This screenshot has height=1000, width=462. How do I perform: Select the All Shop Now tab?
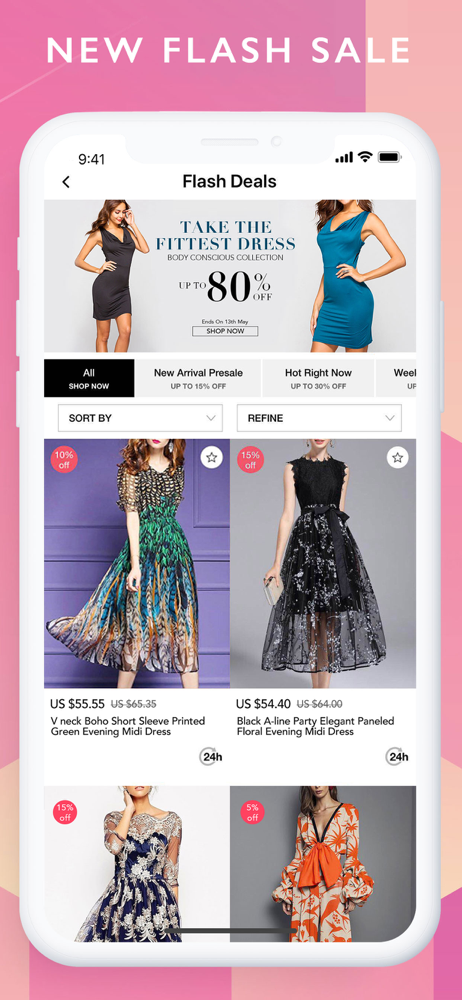[89, 378]
